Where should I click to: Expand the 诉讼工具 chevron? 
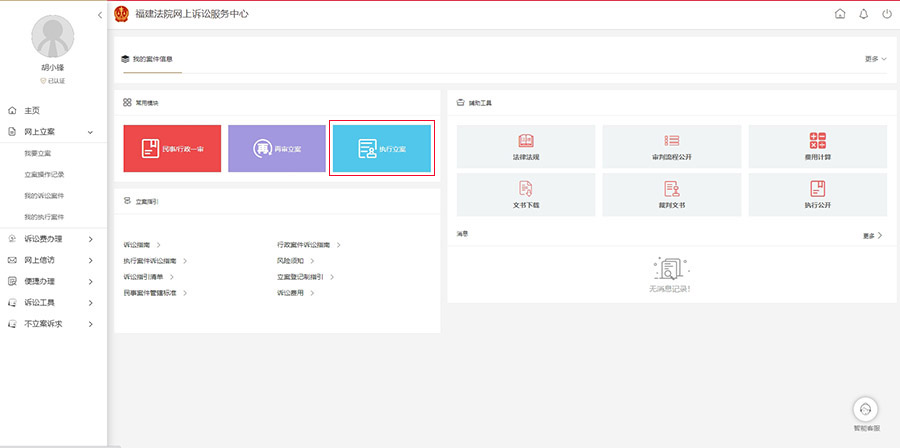click(91, 303)
